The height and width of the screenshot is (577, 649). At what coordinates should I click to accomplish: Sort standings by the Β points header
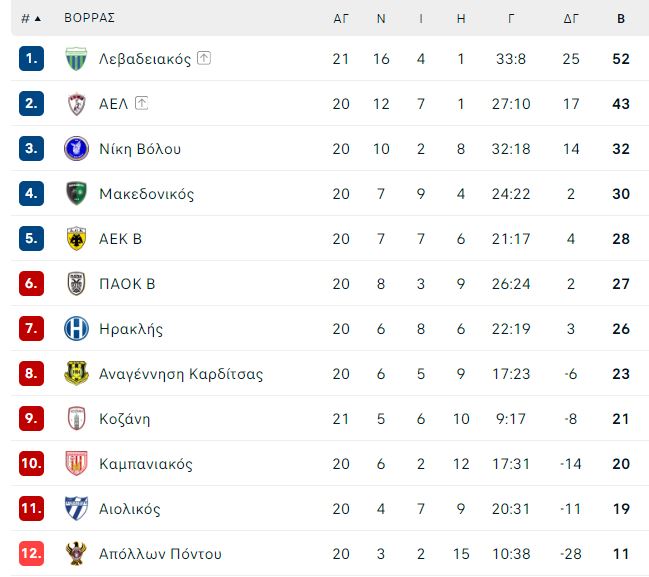coord(620,19)
